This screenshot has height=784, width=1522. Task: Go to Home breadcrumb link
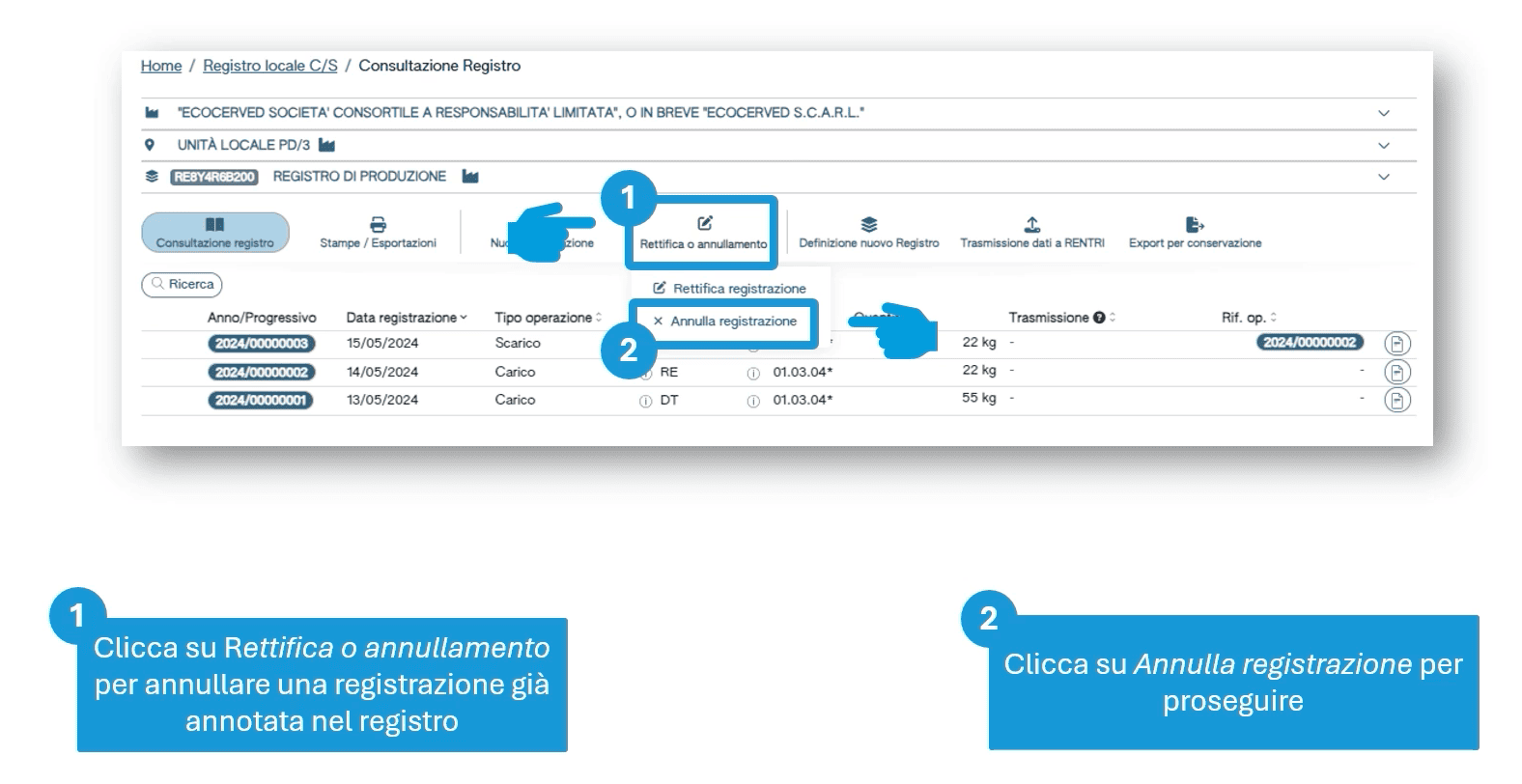[160, 66]
